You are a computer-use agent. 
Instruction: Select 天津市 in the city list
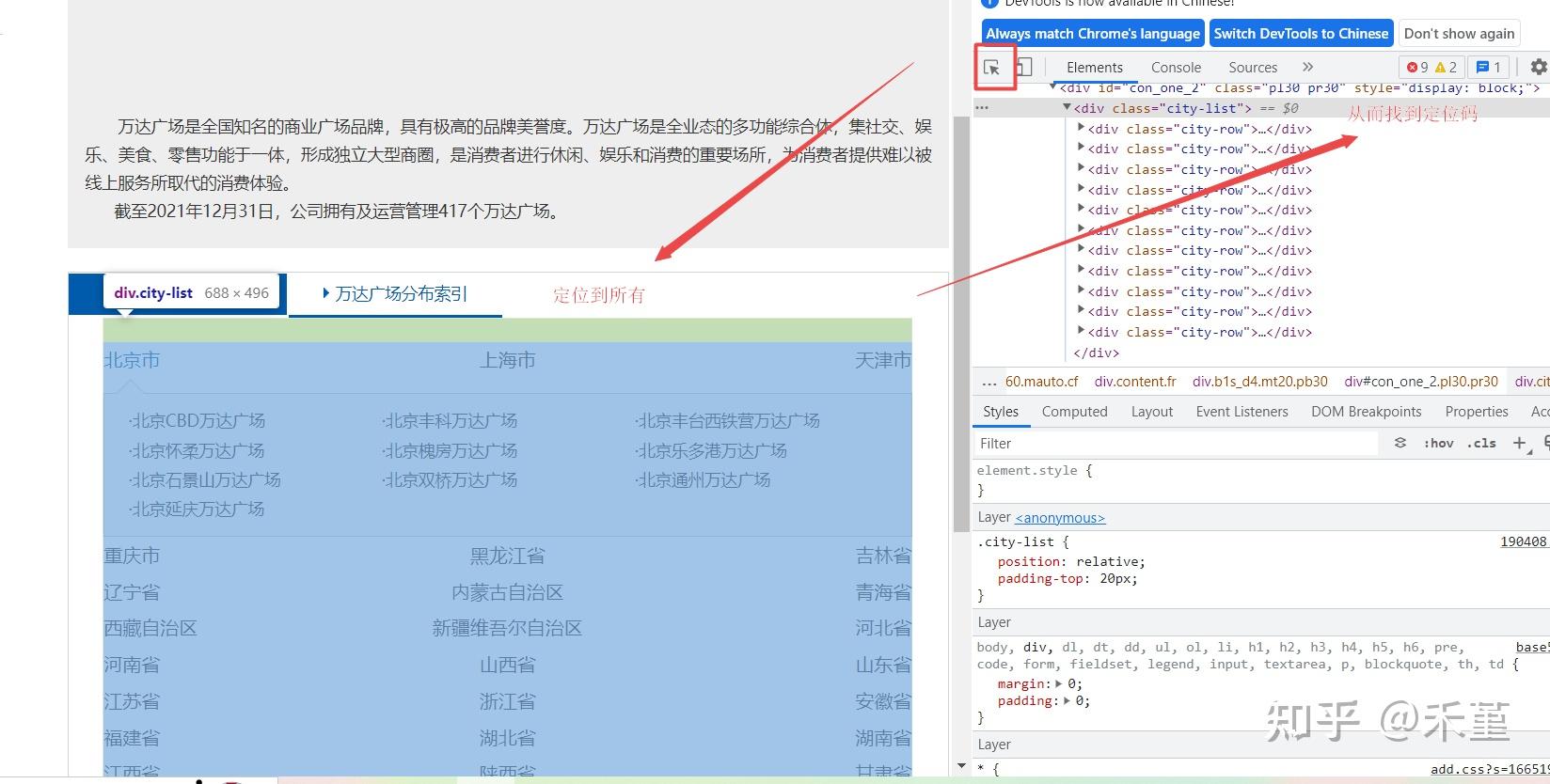pyautogui.click(x=883, y=360)
